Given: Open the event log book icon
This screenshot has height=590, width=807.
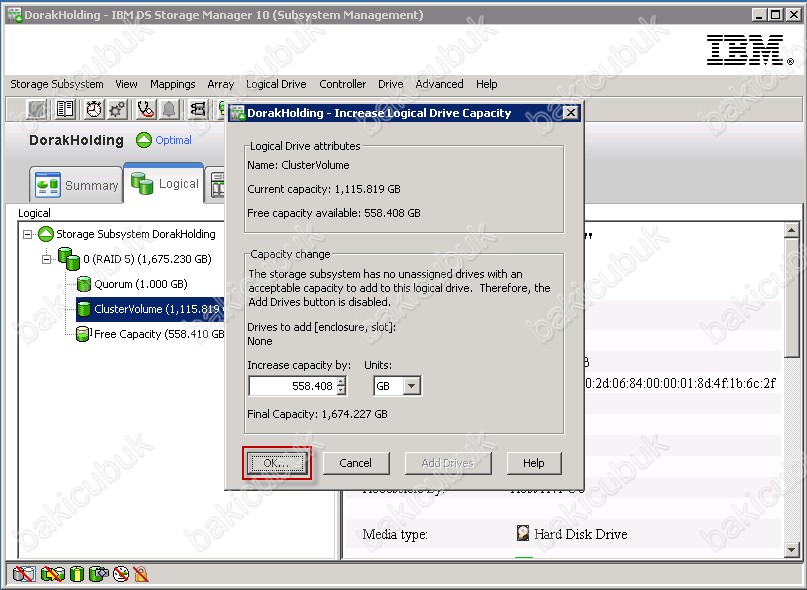Looking at the screenshot, I should click(65, 109).
